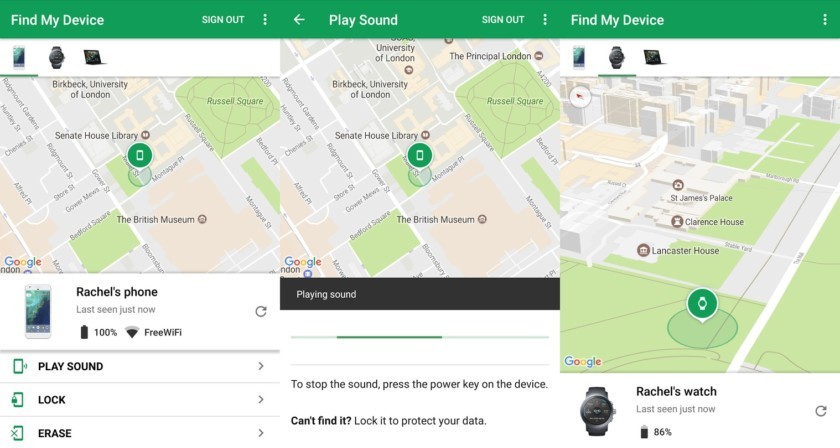Tap the lock device icon

(x=18, y=400)
